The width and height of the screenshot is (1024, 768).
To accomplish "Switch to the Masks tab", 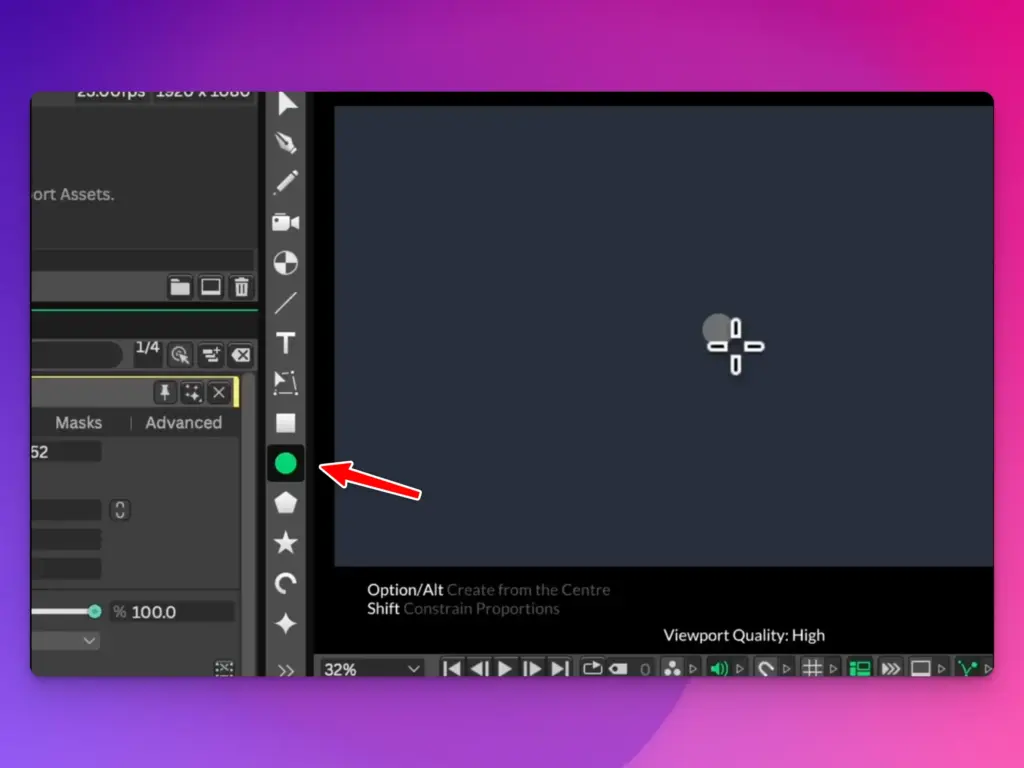I will pyautogui.click(x=78, y=423).
